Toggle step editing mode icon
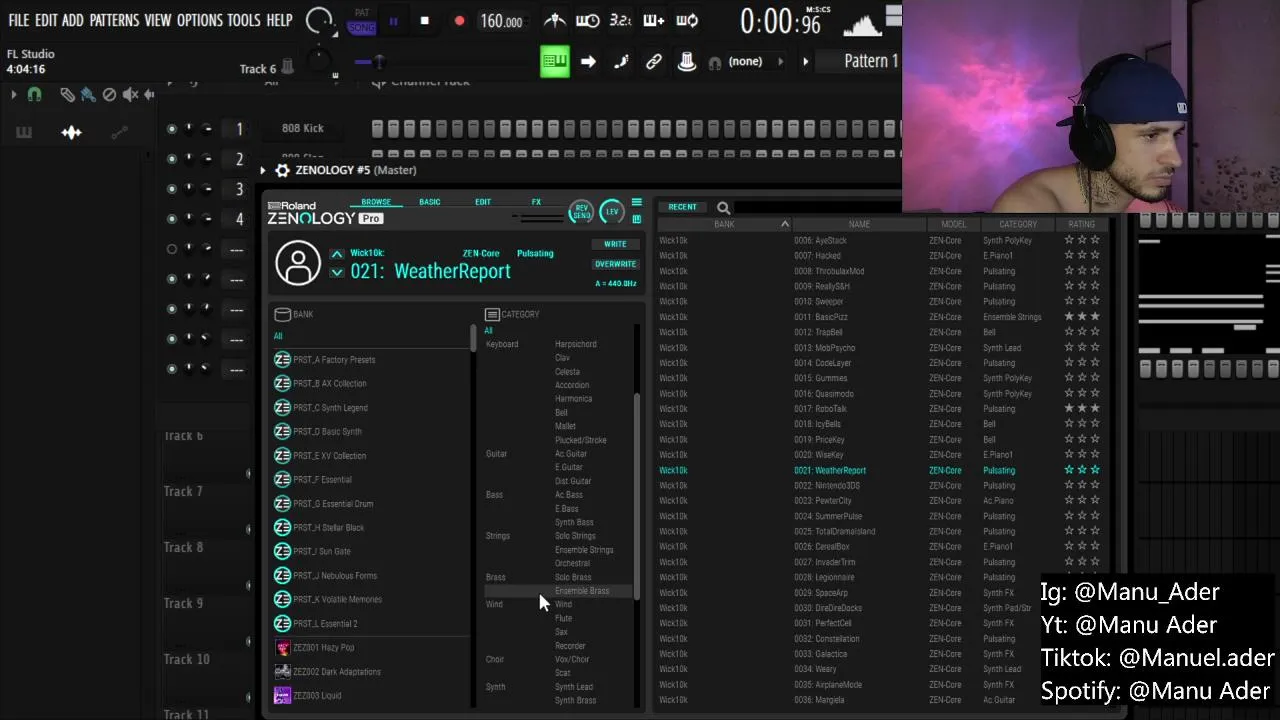1280x720 pixels. tap(621, 62)
